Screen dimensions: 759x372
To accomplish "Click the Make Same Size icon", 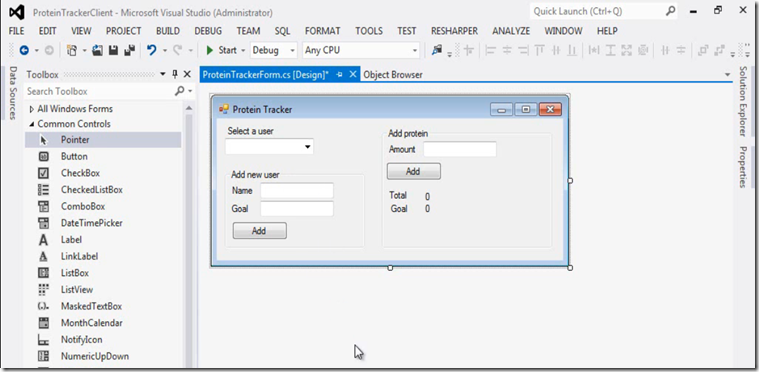I will [x=626, y=50].
